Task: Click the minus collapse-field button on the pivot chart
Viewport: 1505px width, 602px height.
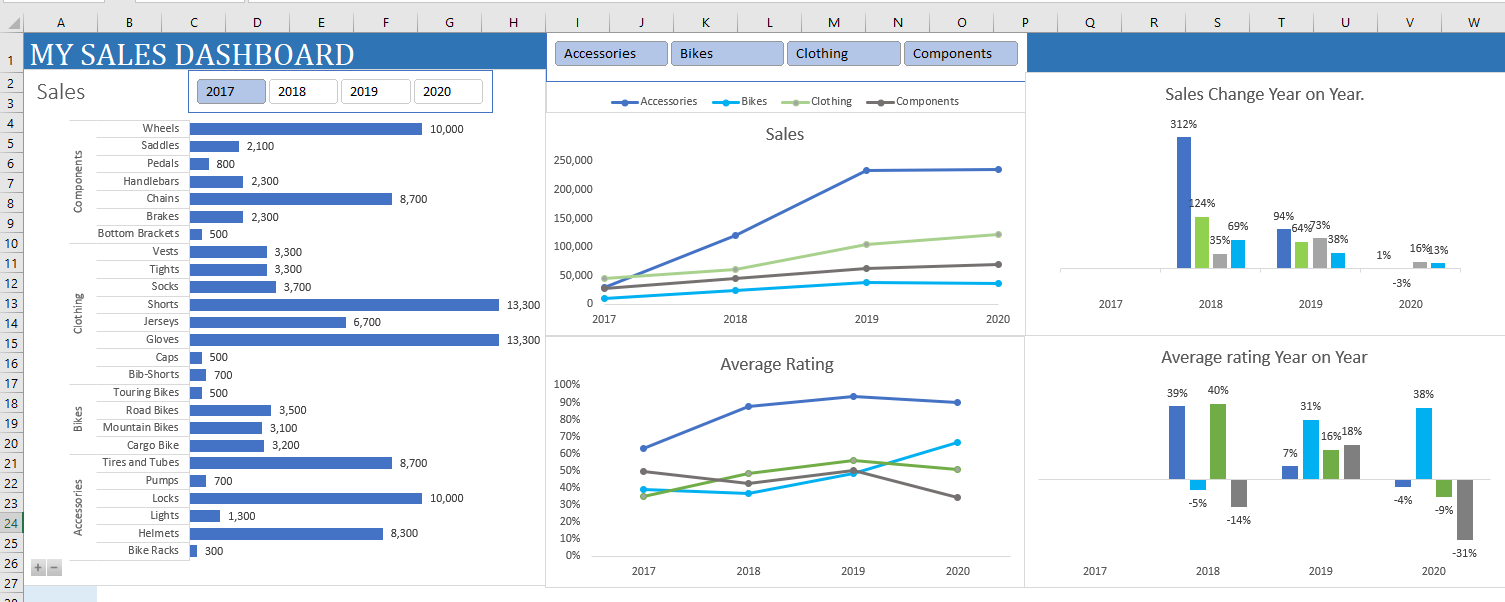Action: point(54,568)
